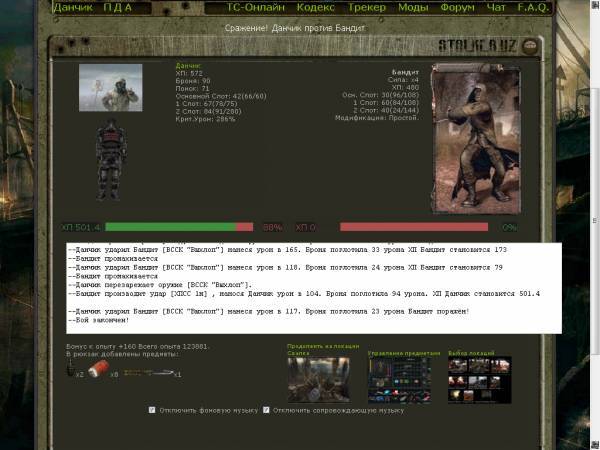Toggle the disable background music checkbox
The height and width of the screenshot is (450, 600).
[152, 410]
